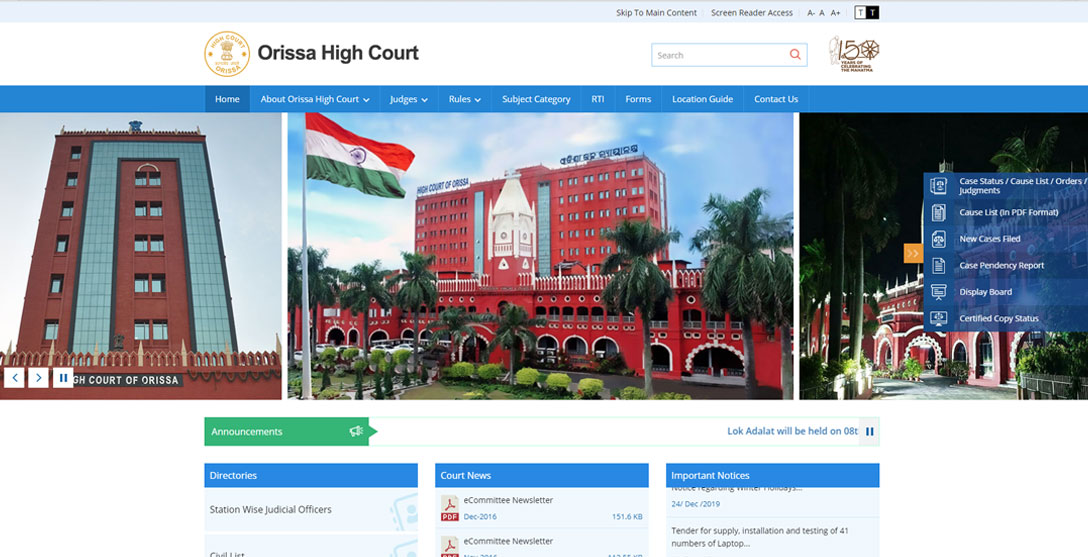1088x557 pixels.
Task: Show the previous slide arrow
Action: (15, 377)
